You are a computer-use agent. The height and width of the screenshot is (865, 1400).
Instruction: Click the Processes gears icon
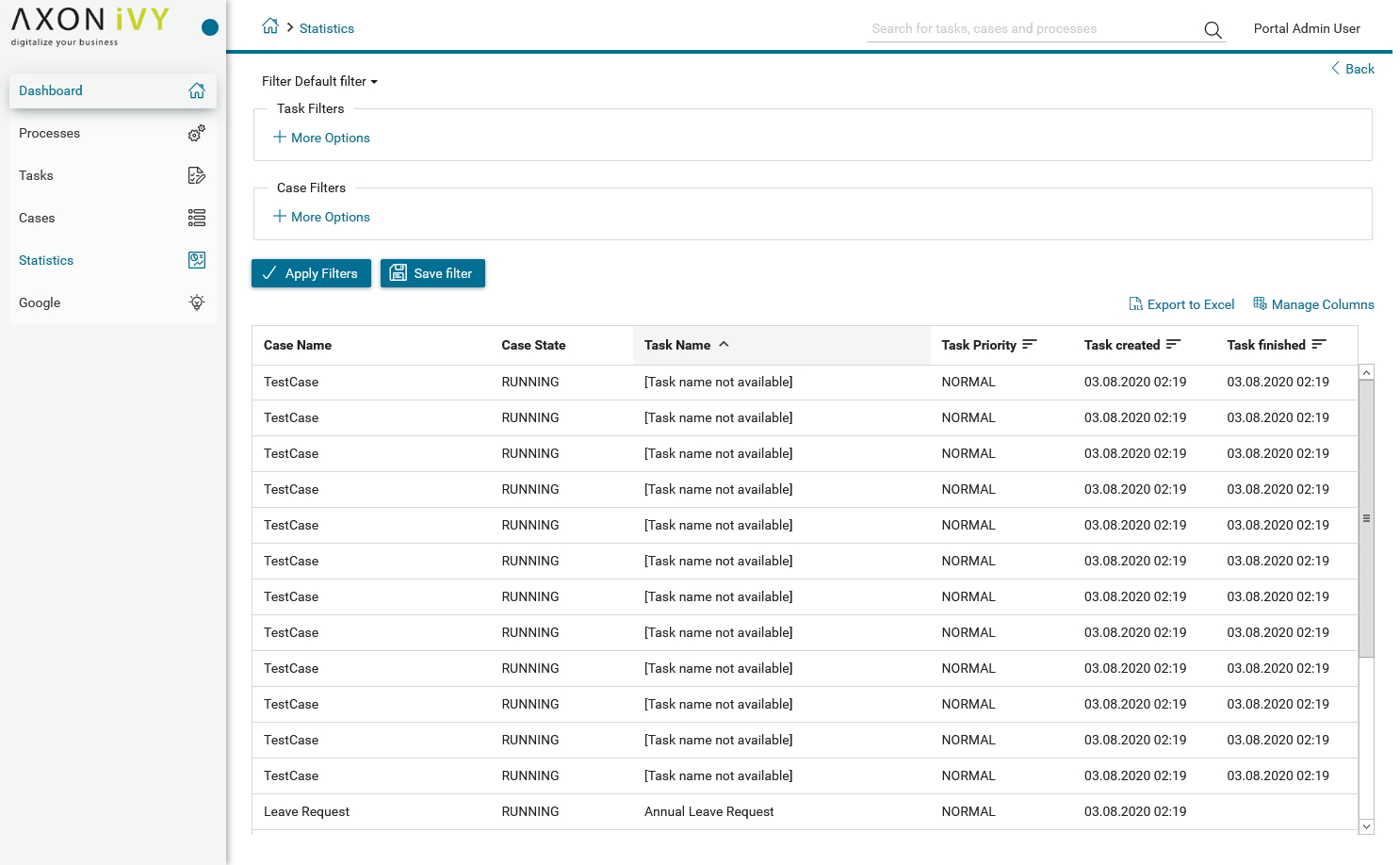pyautogui.click(x=197, y=133)
